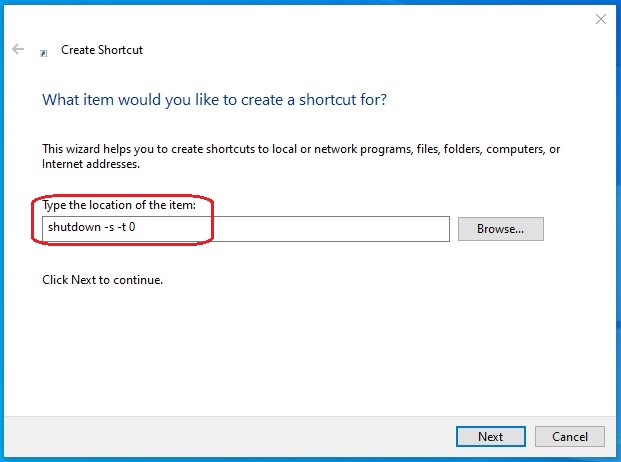Click the "-s" flag in the typed command
Viewport: 621px width, 462px height.
(110, 228)
